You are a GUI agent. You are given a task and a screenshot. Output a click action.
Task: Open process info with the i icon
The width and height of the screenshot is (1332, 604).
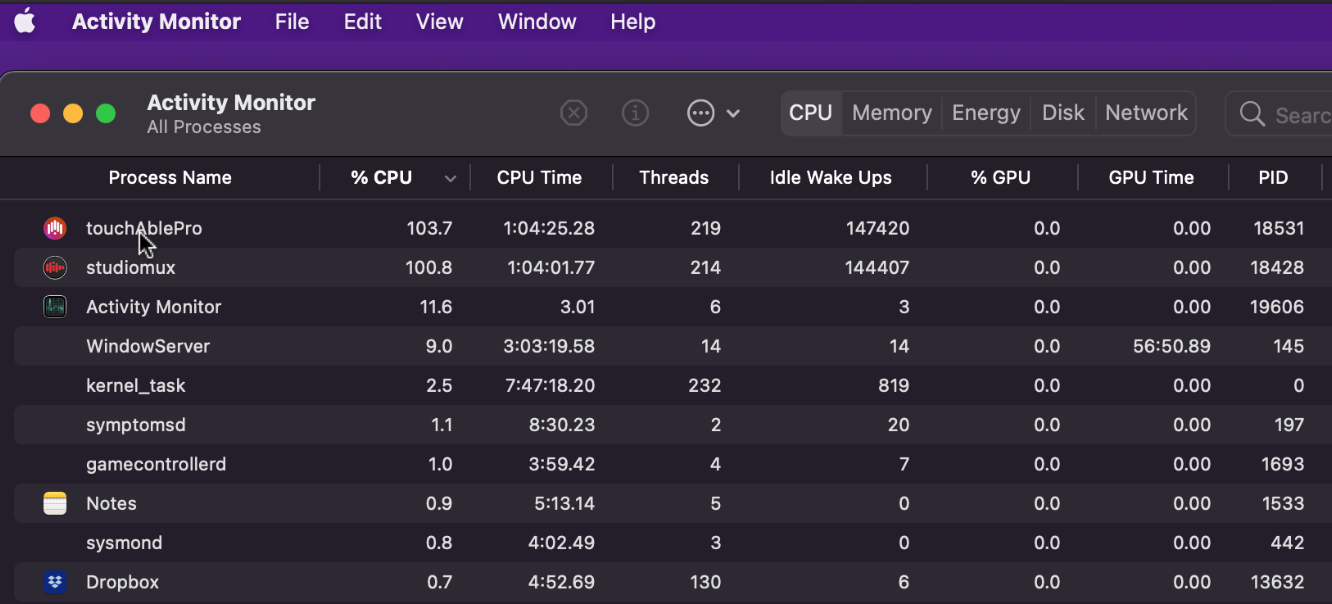635,113
